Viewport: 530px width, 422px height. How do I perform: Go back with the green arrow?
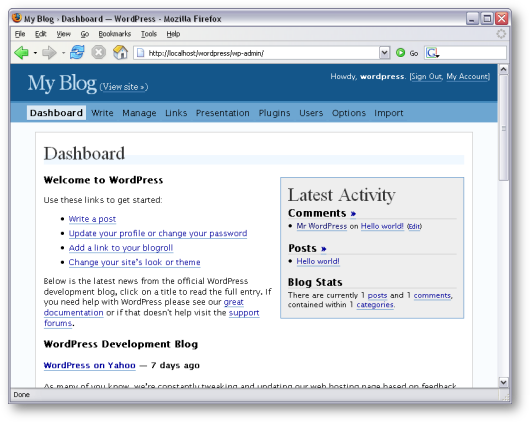[21, 53]
